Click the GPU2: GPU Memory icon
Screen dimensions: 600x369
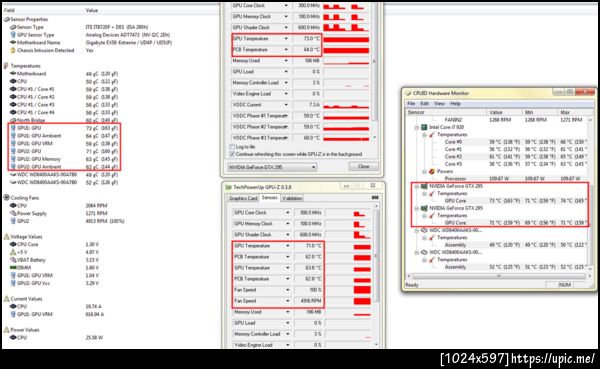click(x=13, y=159)
